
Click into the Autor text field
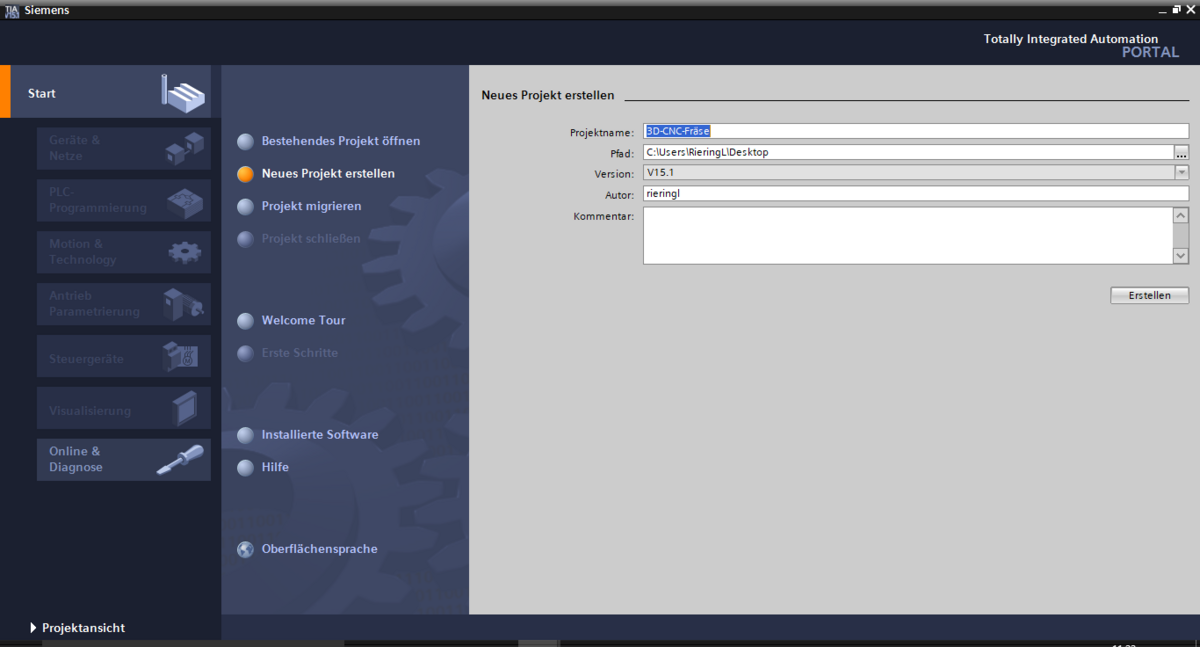tap(915, 194)
